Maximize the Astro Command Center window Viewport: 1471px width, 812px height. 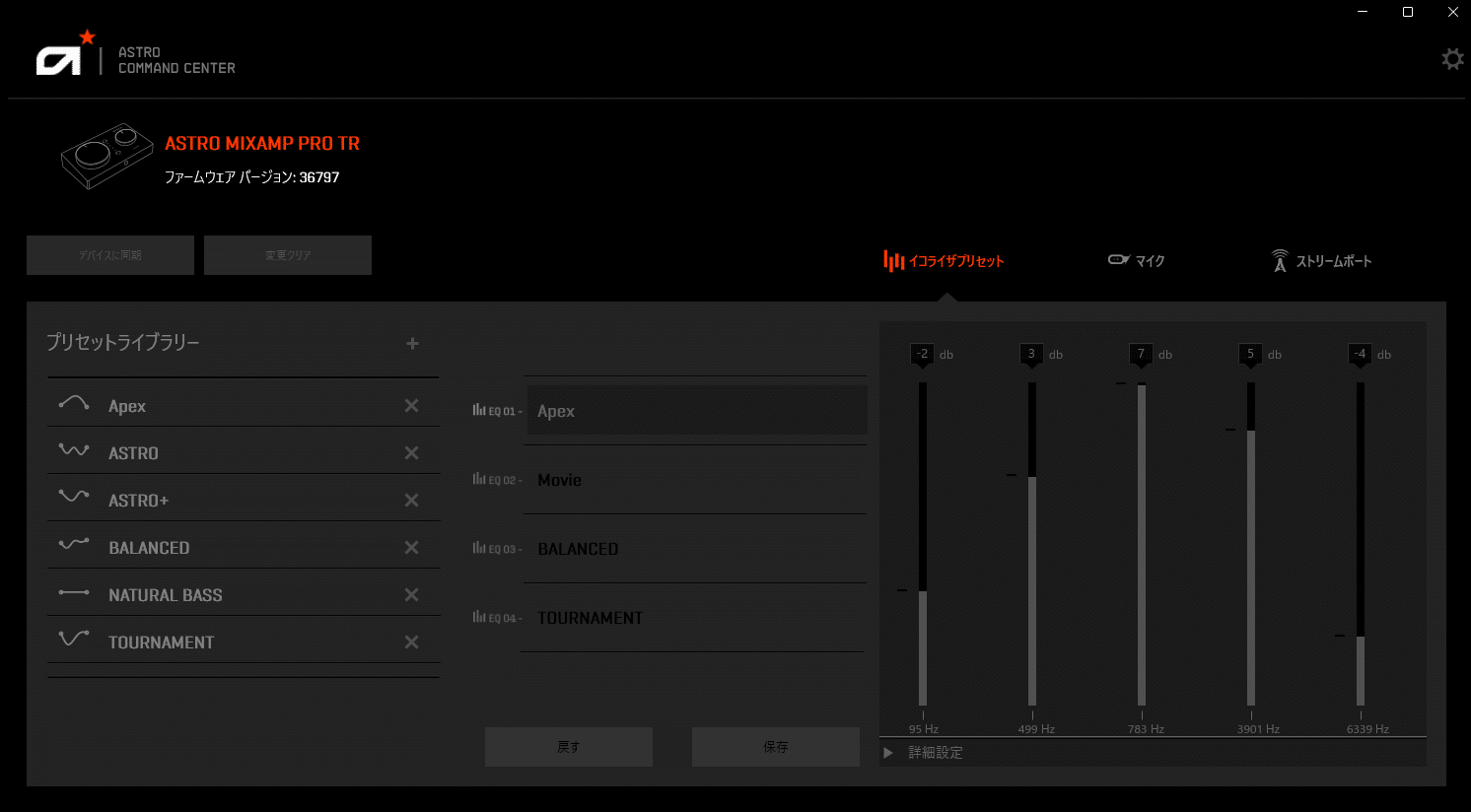(1408, 12)
